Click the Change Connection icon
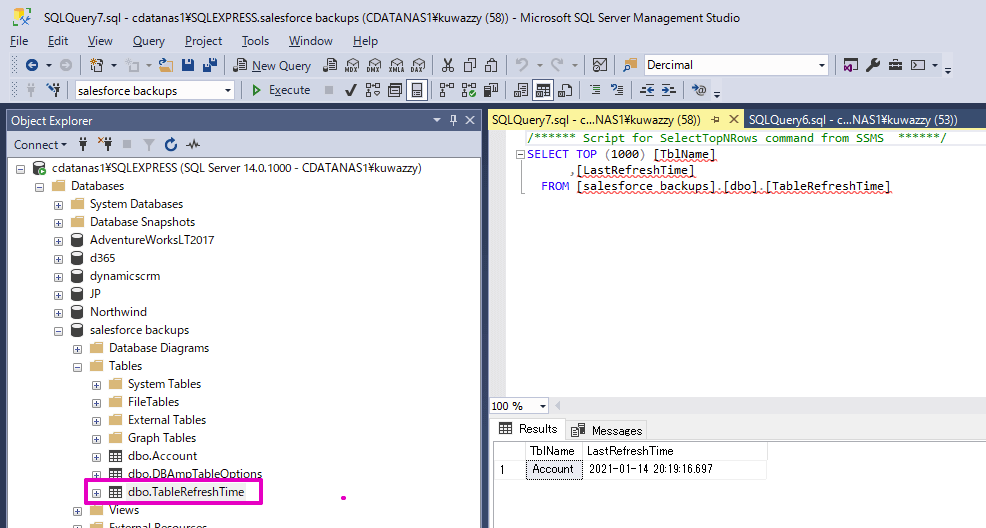986x528 pixels. coord(53,90)
